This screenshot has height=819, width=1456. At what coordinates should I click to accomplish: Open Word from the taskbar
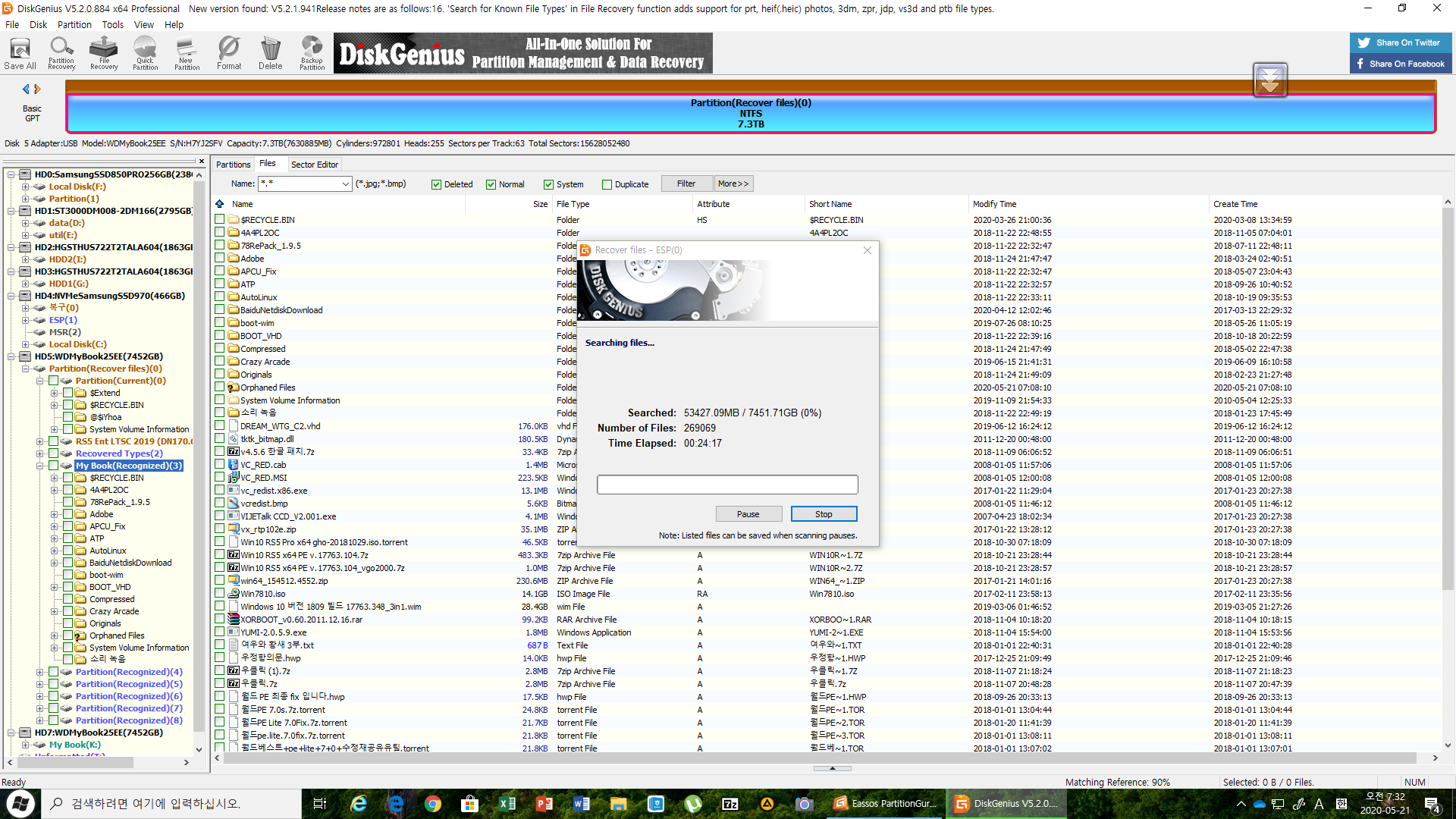coord(581,804)
